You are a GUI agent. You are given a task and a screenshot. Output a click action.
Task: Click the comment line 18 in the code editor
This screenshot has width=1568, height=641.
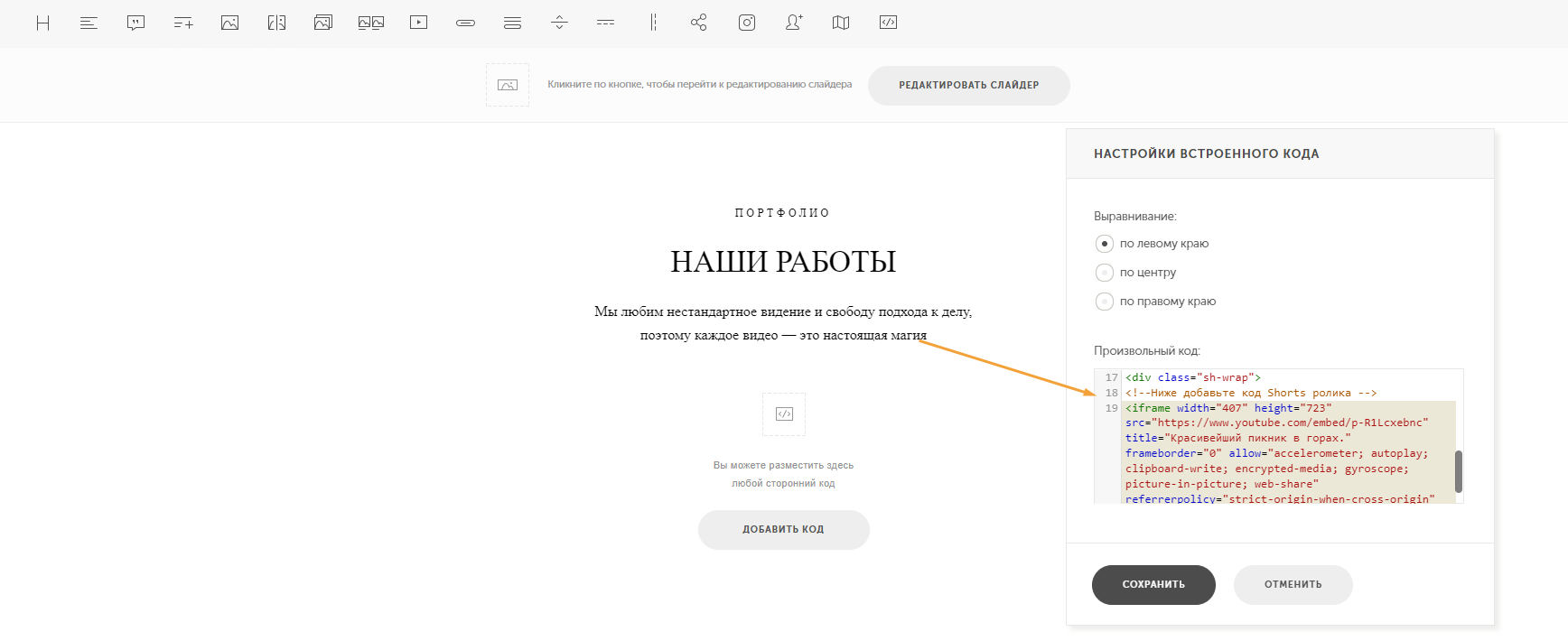pyautogui.click(x=1251, y=393)
